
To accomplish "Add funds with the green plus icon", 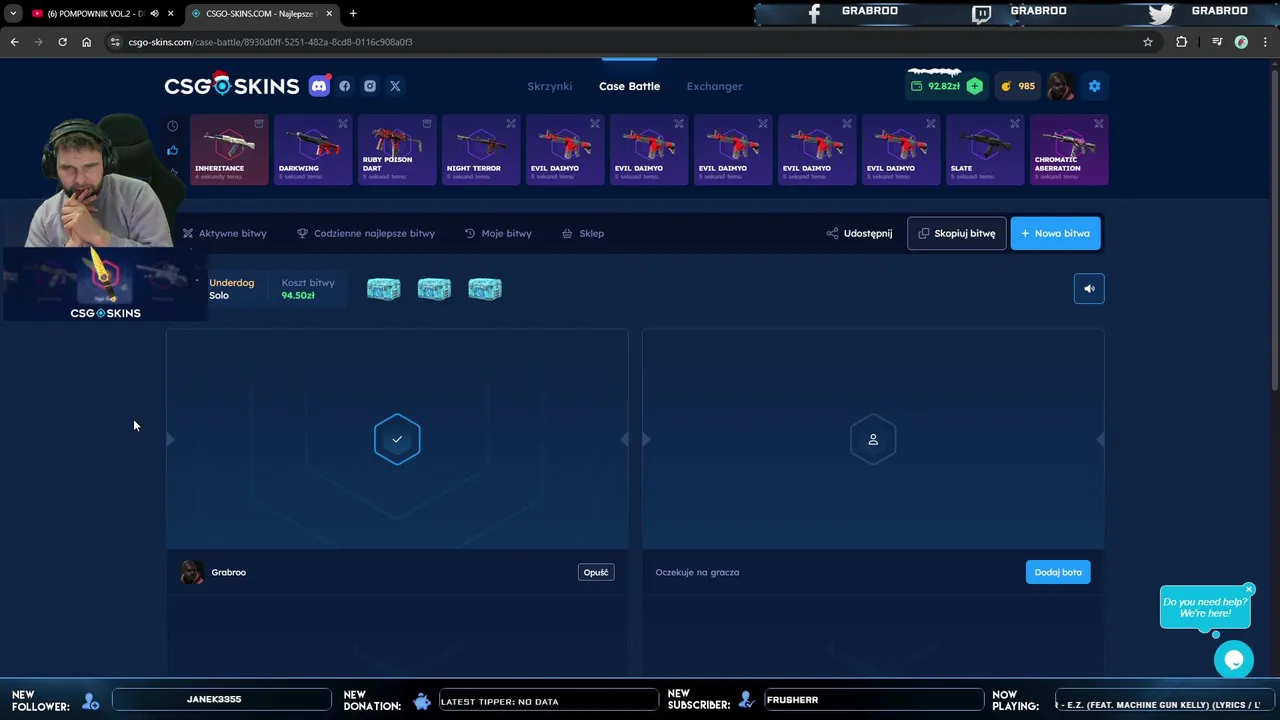I will pyautogui.click(x=974, y=86).
